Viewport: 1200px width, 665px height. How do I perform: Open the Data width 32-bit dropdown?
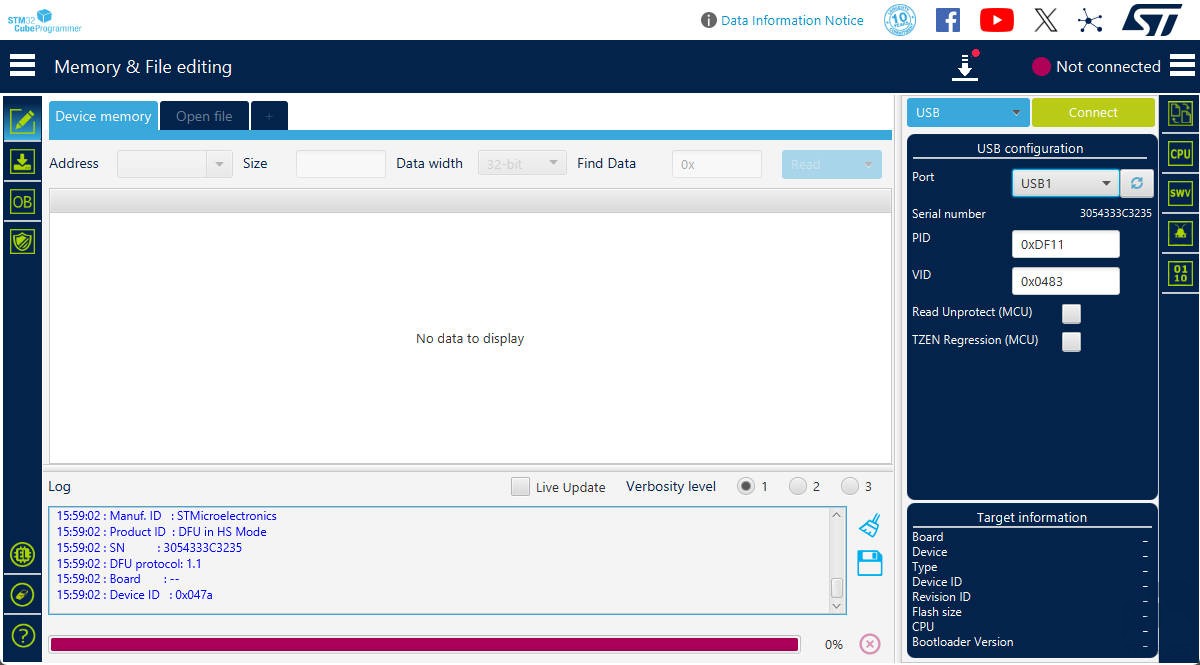522,164
